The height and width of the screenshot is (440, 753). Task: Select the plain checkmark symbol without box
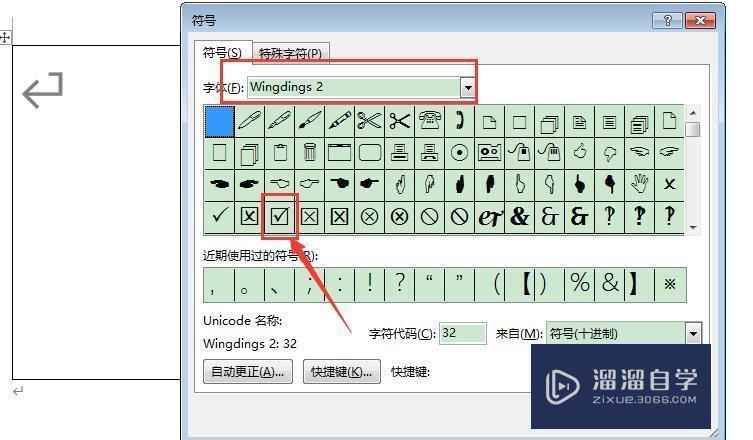coord(219,217)
